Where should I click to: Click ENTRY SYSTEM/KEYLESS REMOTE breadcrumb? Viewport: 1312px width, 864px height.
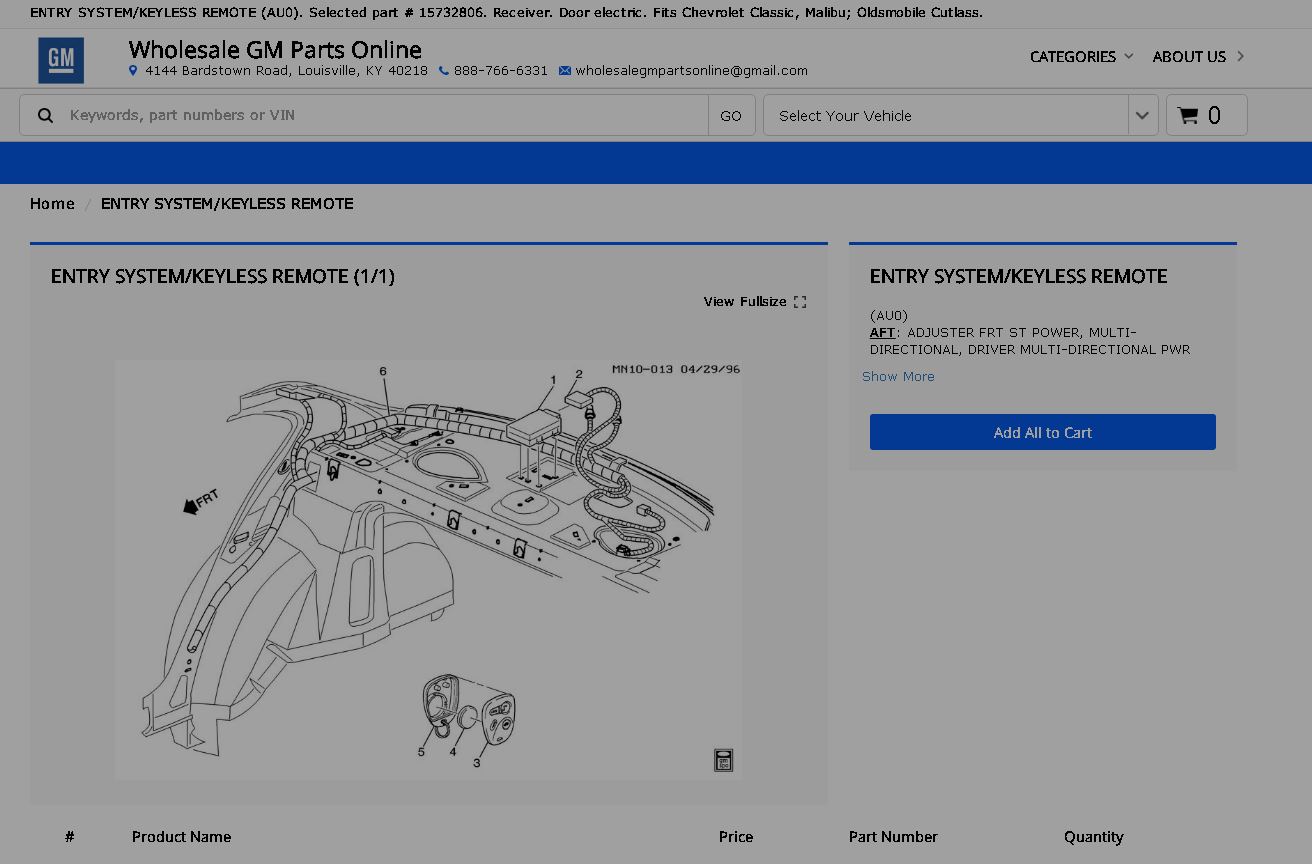click(227, 204)
